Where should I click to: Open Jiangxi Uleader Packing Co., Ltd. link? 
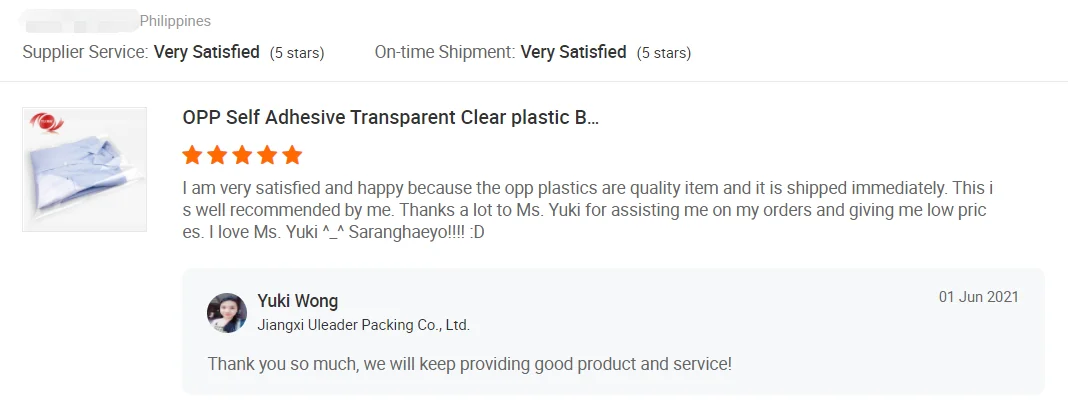(363, 325)
